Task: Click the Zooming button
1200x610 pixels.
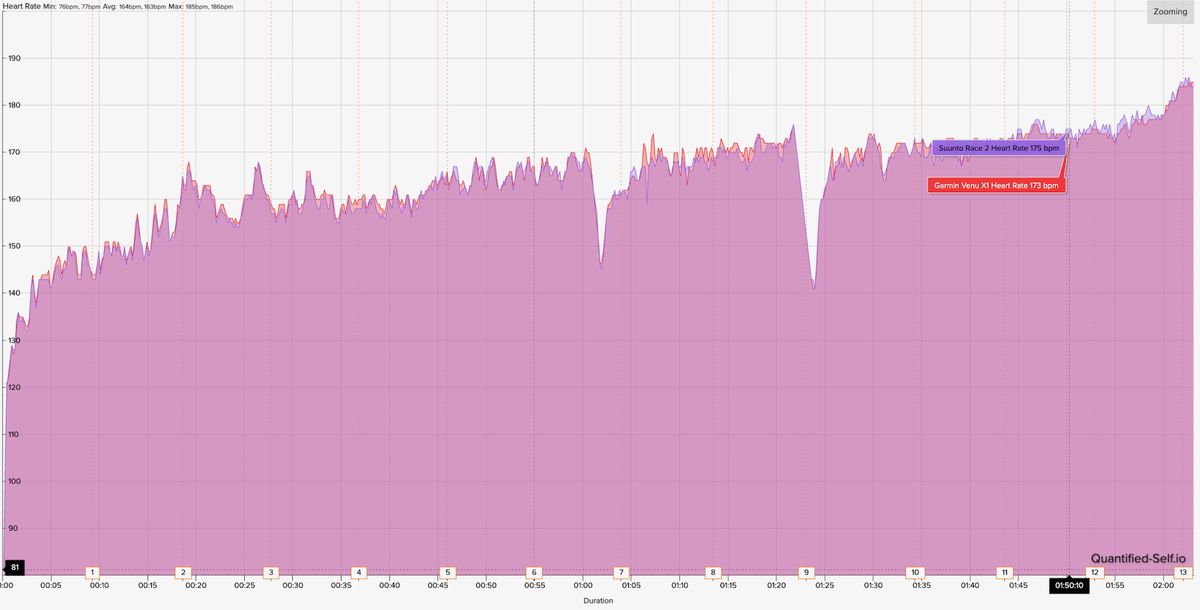Action: click(1169, 12)
